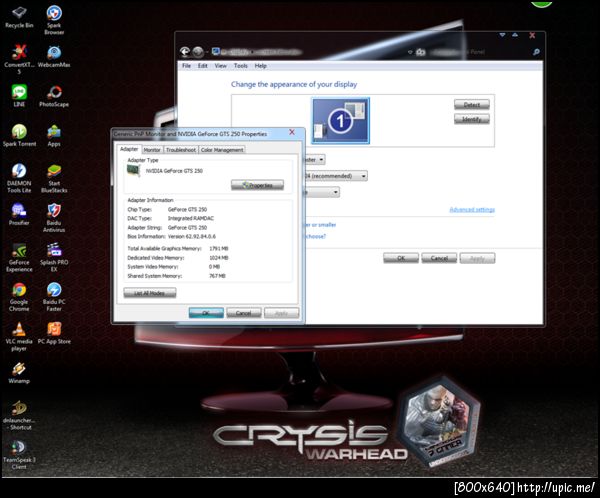Click OK in the display settings window
600x498 pixels.
point(401,258)
